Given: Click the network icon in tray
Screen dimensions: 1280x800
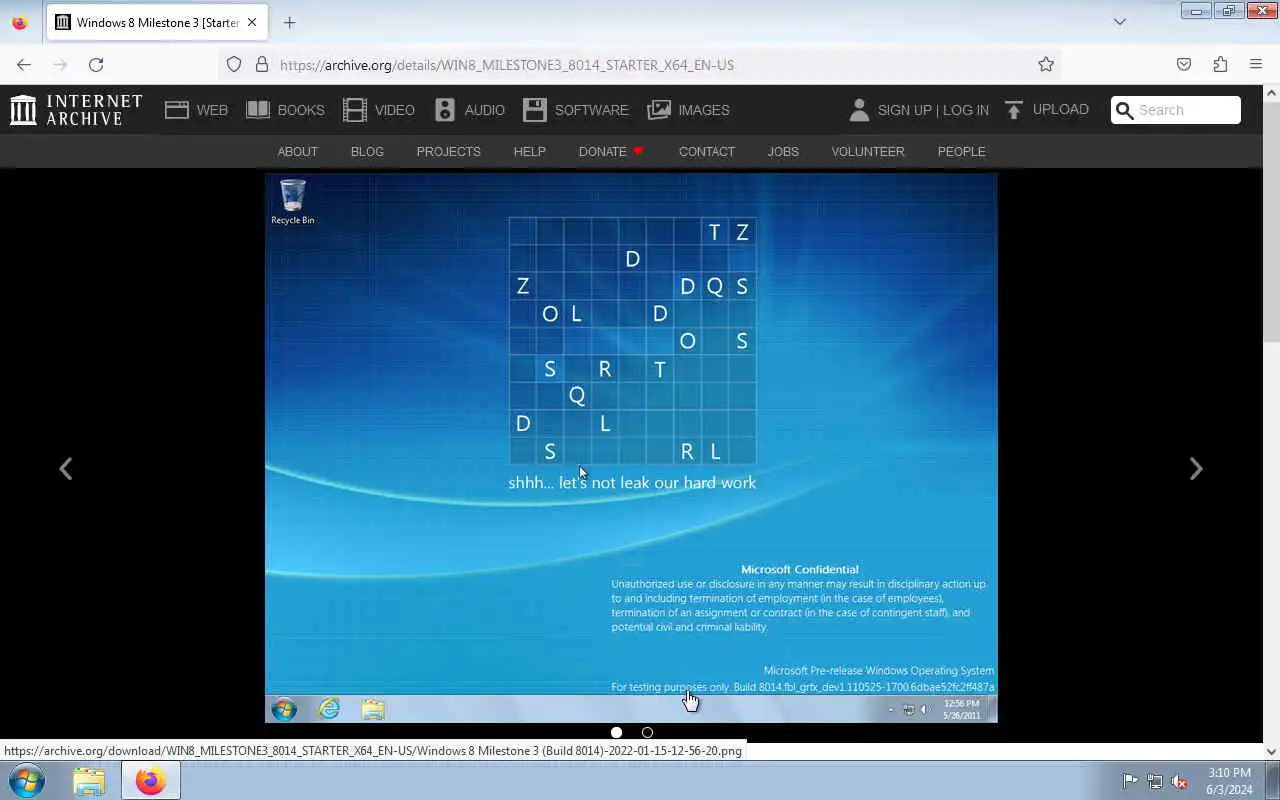Looking at the screenshot, I should coord(1155,781).
